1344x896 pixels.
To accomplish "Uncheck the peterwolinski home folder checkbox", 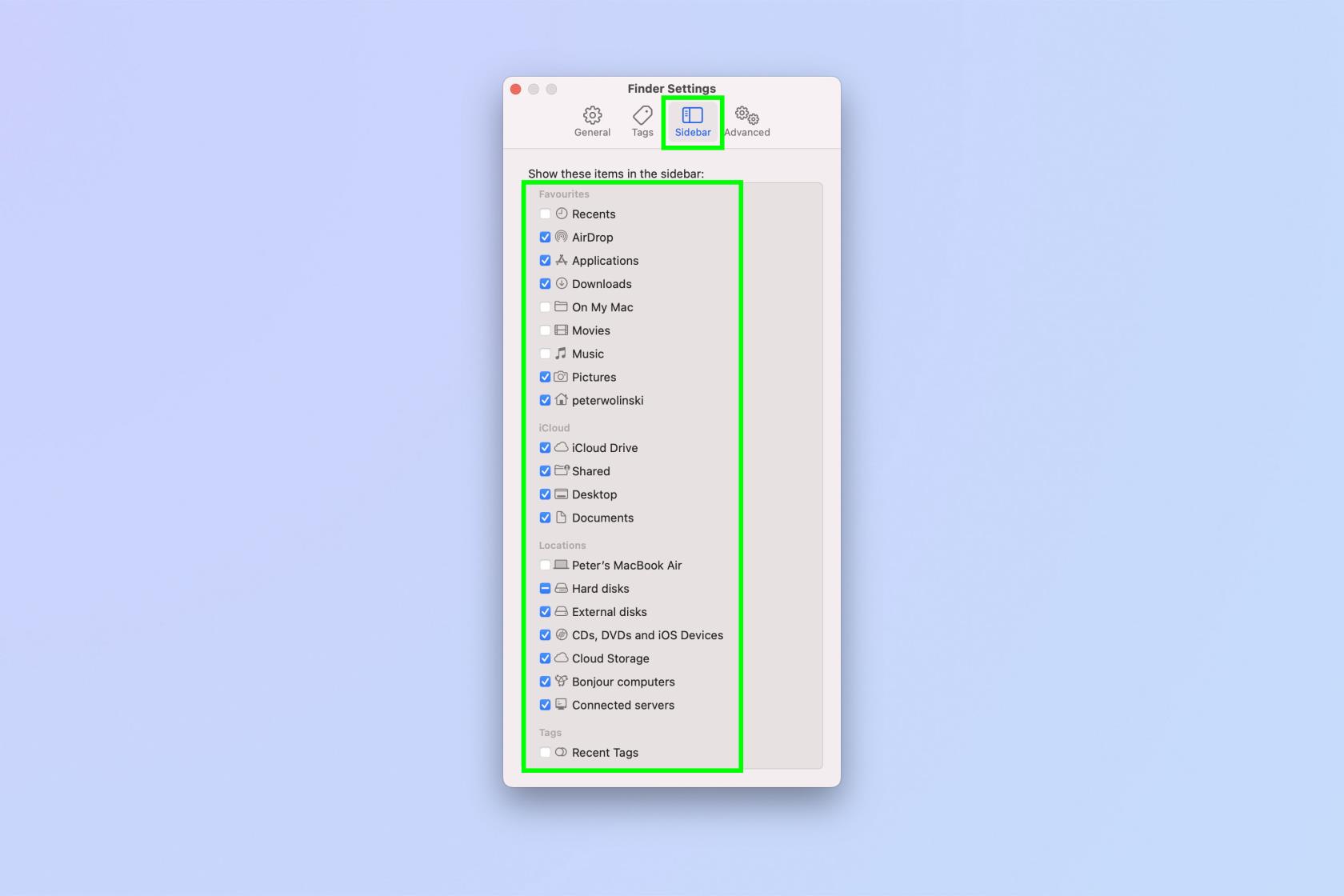I will click(x=545, y=400).
